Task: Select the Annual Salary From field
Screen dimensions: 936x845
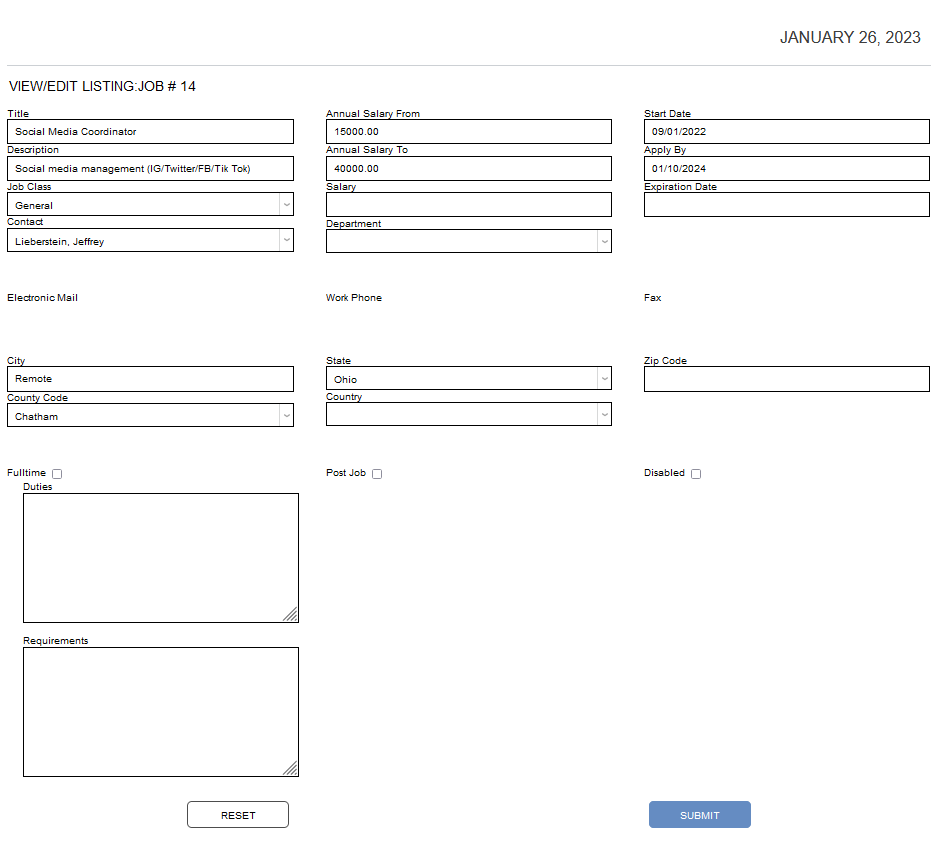Action: click(x=469, y=131)
